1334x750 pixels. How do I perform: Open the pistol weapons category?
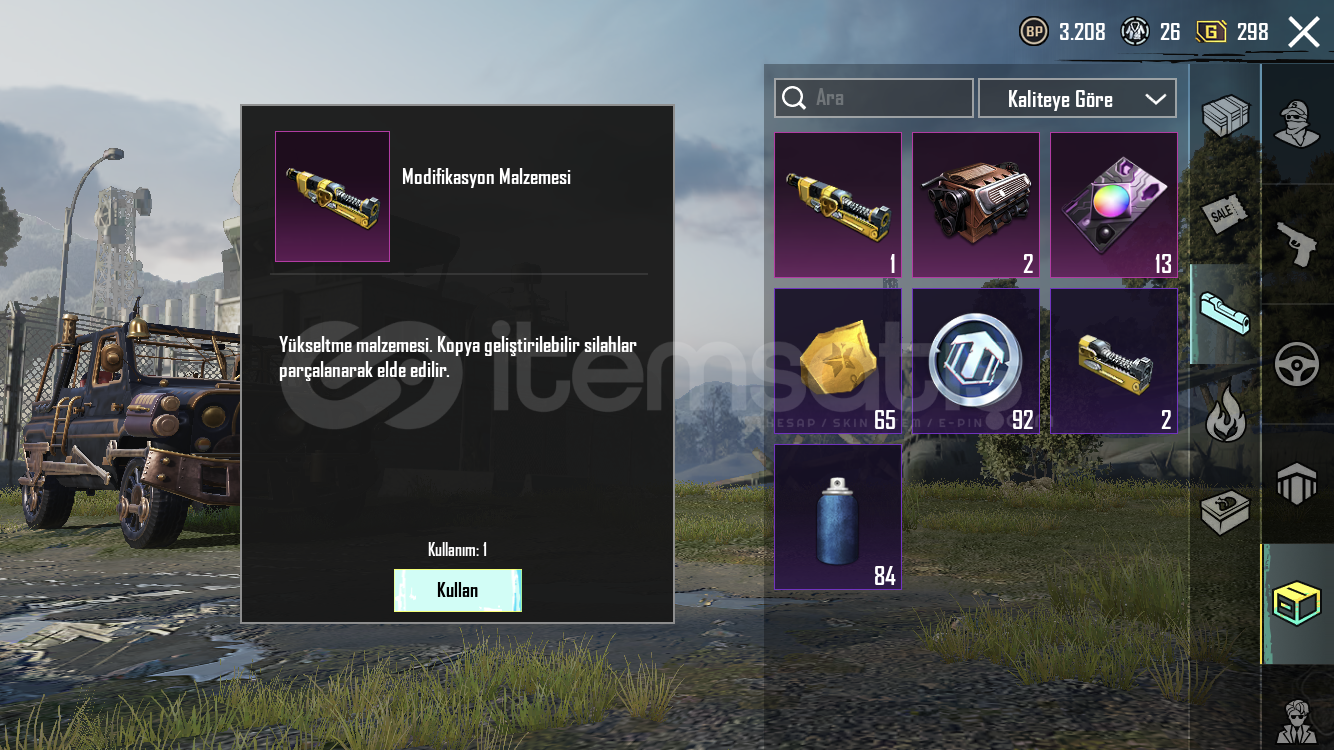coord(1297,244)
